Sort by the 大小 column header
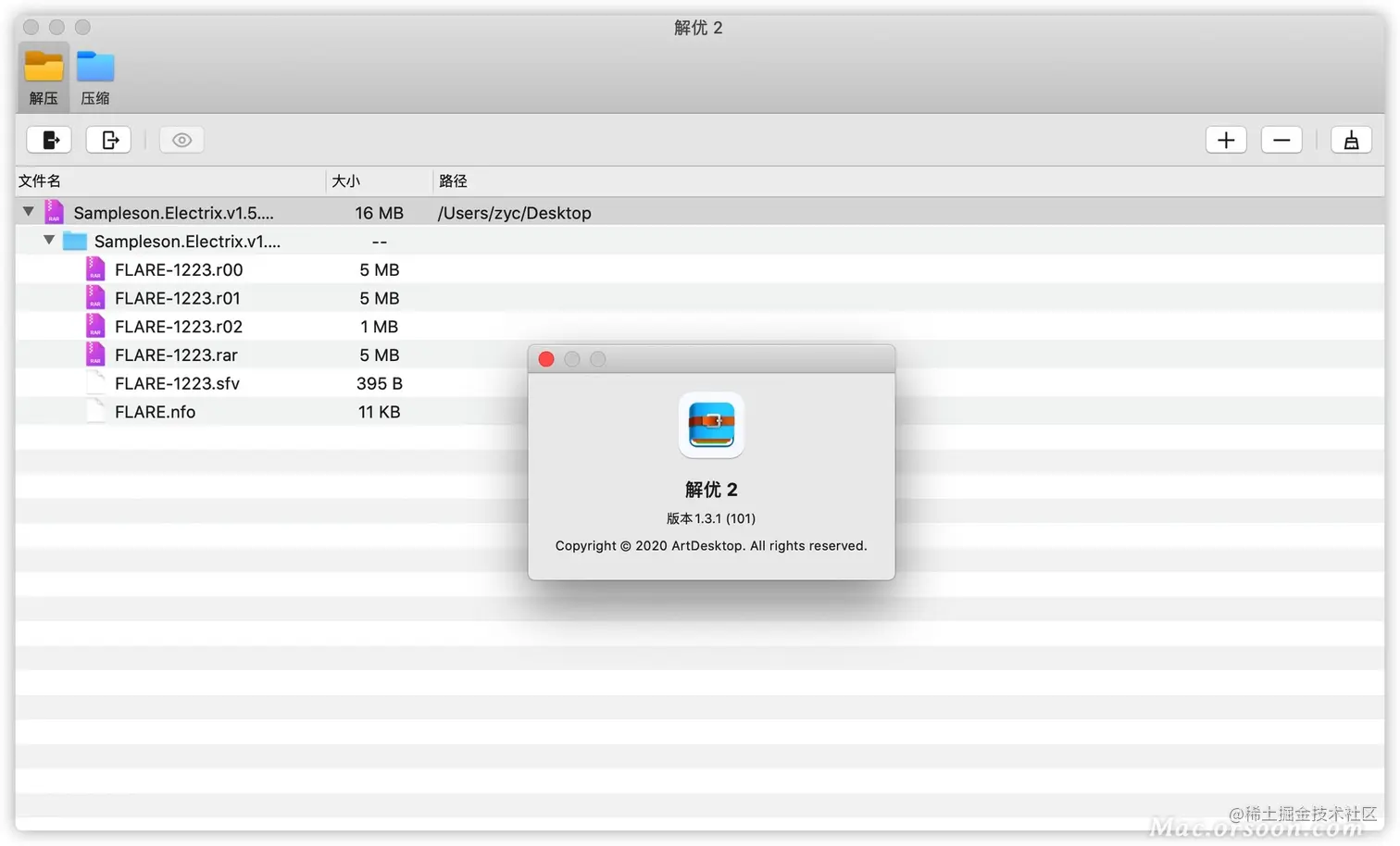Image resolution: width=1400 pixels, height=846 pixels. 380,181
